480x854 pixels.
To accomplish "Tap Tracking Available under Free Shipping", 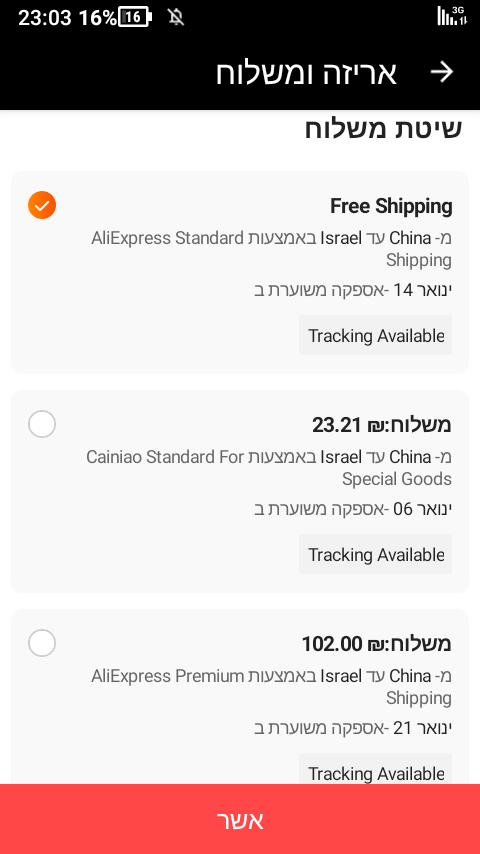I will 375,336.
